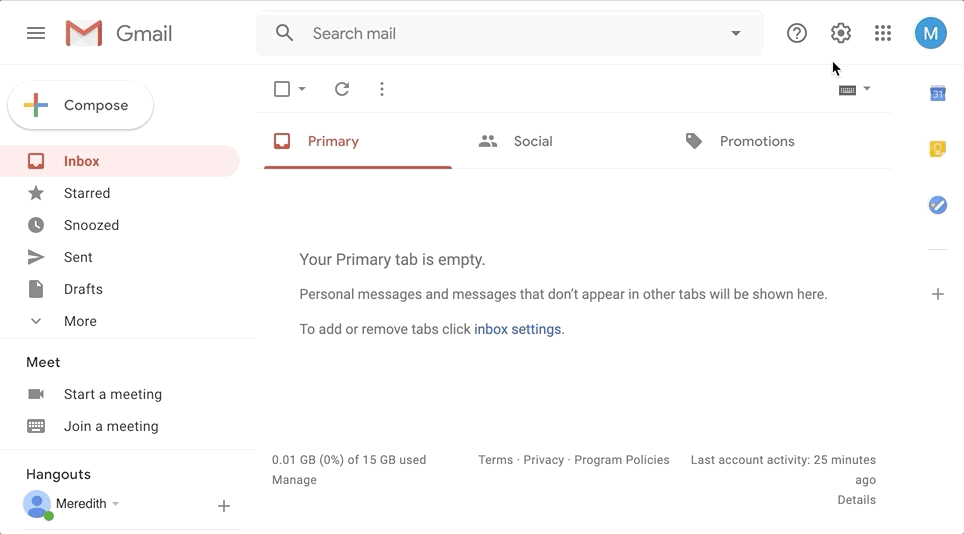Start a new Hangouts conversation plus
This screenshot has height=534, width=964.
point(224,506)
